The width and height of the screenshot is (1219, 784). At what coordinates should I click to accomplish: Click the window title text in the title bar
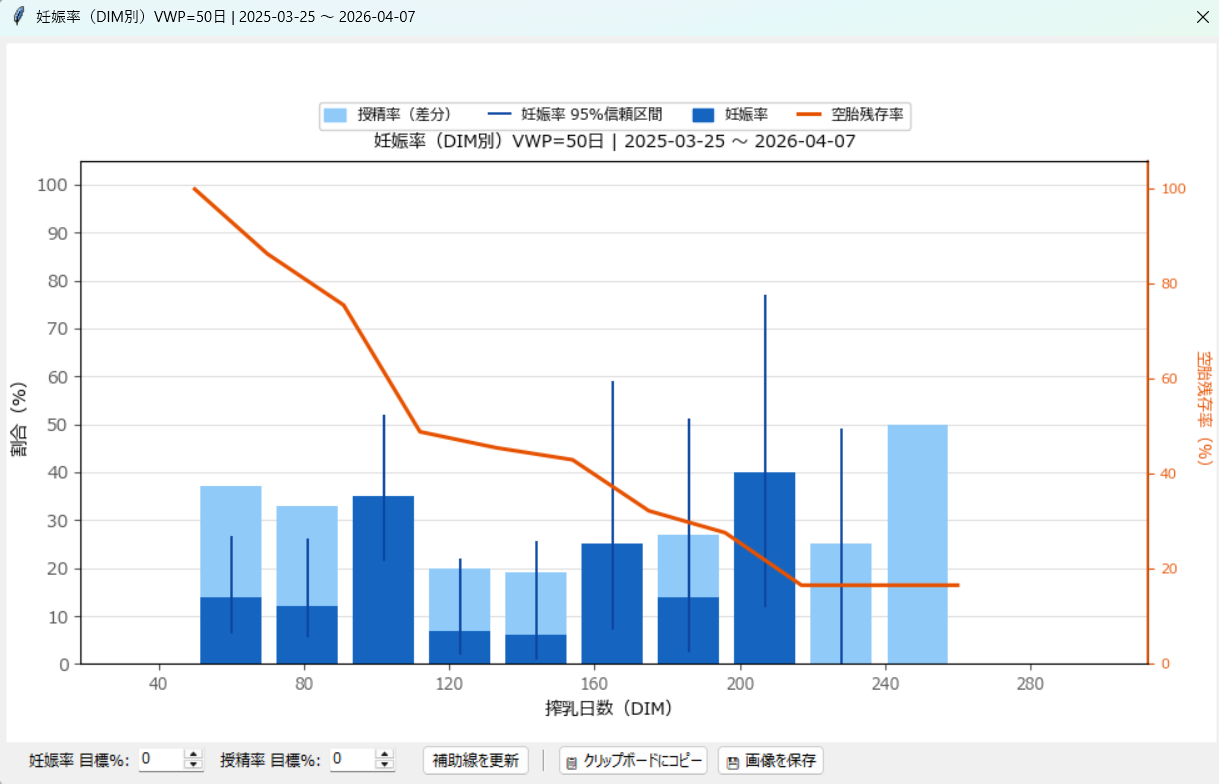tap(226, 16)
